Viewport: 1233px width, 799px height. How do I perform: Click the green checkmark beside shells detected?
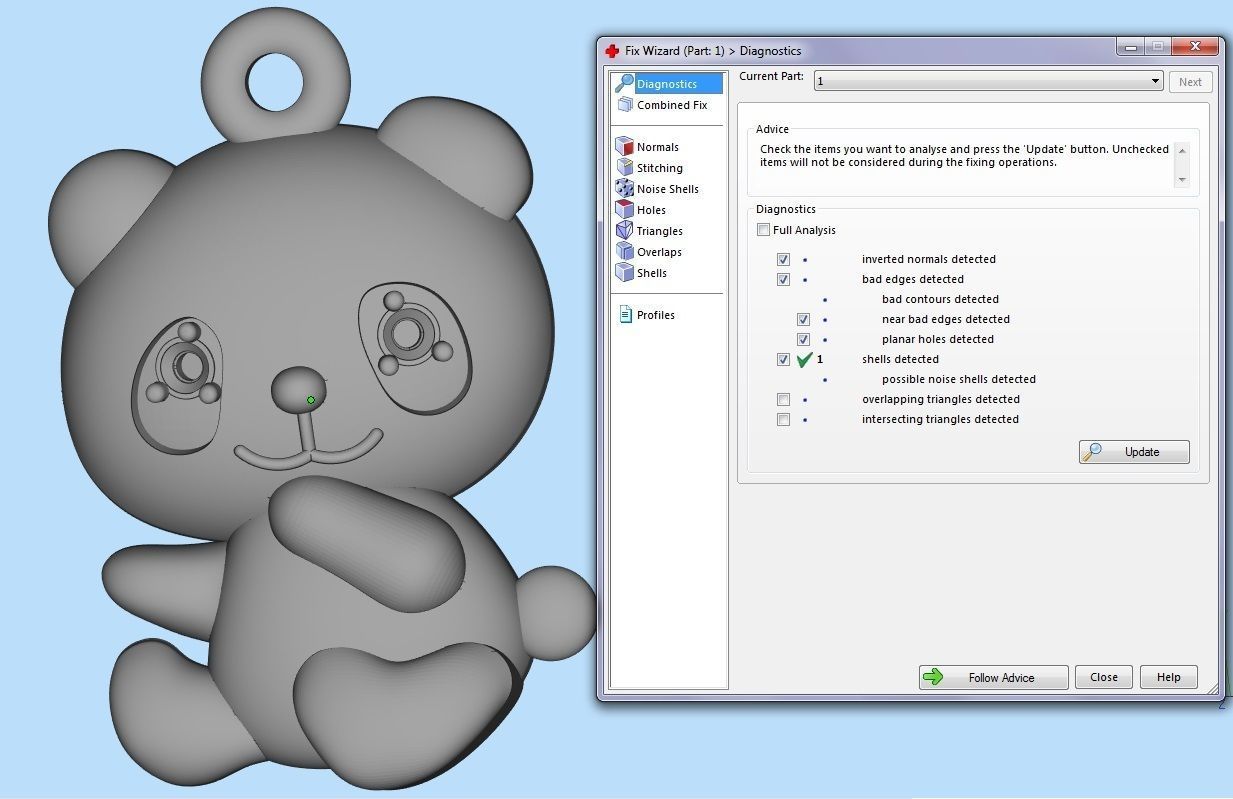tap(804, 360)
